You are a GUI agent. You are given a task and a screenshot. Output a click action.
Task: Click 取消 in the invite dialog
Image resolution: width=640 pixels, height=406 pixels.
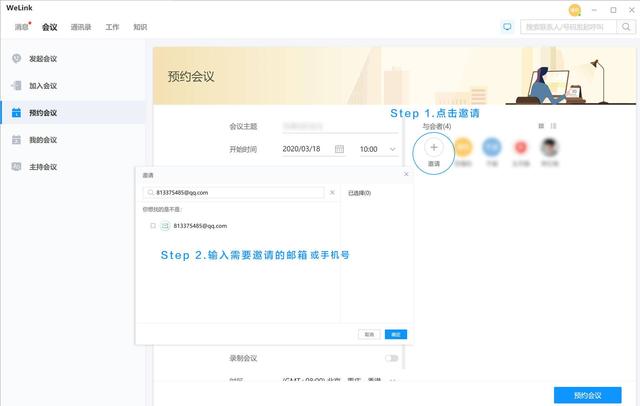click(x=369, y=335)
